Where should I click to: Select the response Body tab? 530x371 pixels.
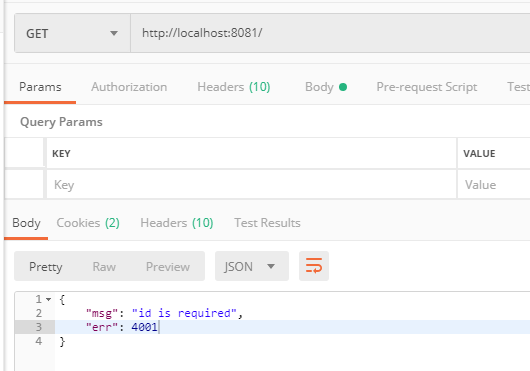click(x=26, y=223)
